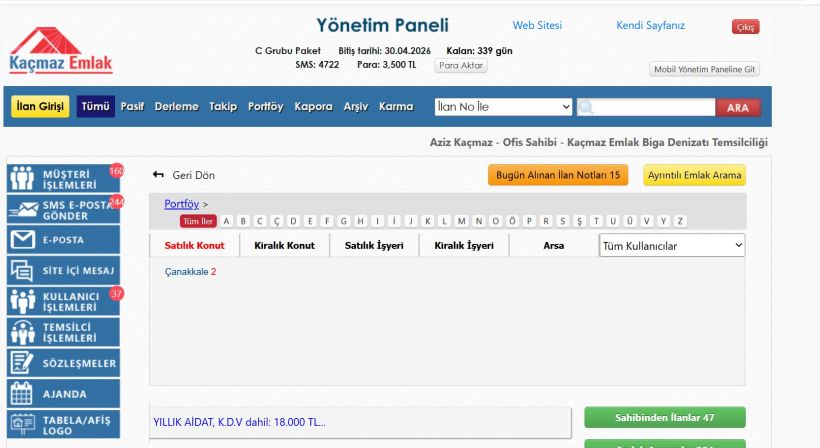The width and height of the screenshot is (820, 448).
Task: Filter by the Tüm İller button
Action: tap(198, 221)
